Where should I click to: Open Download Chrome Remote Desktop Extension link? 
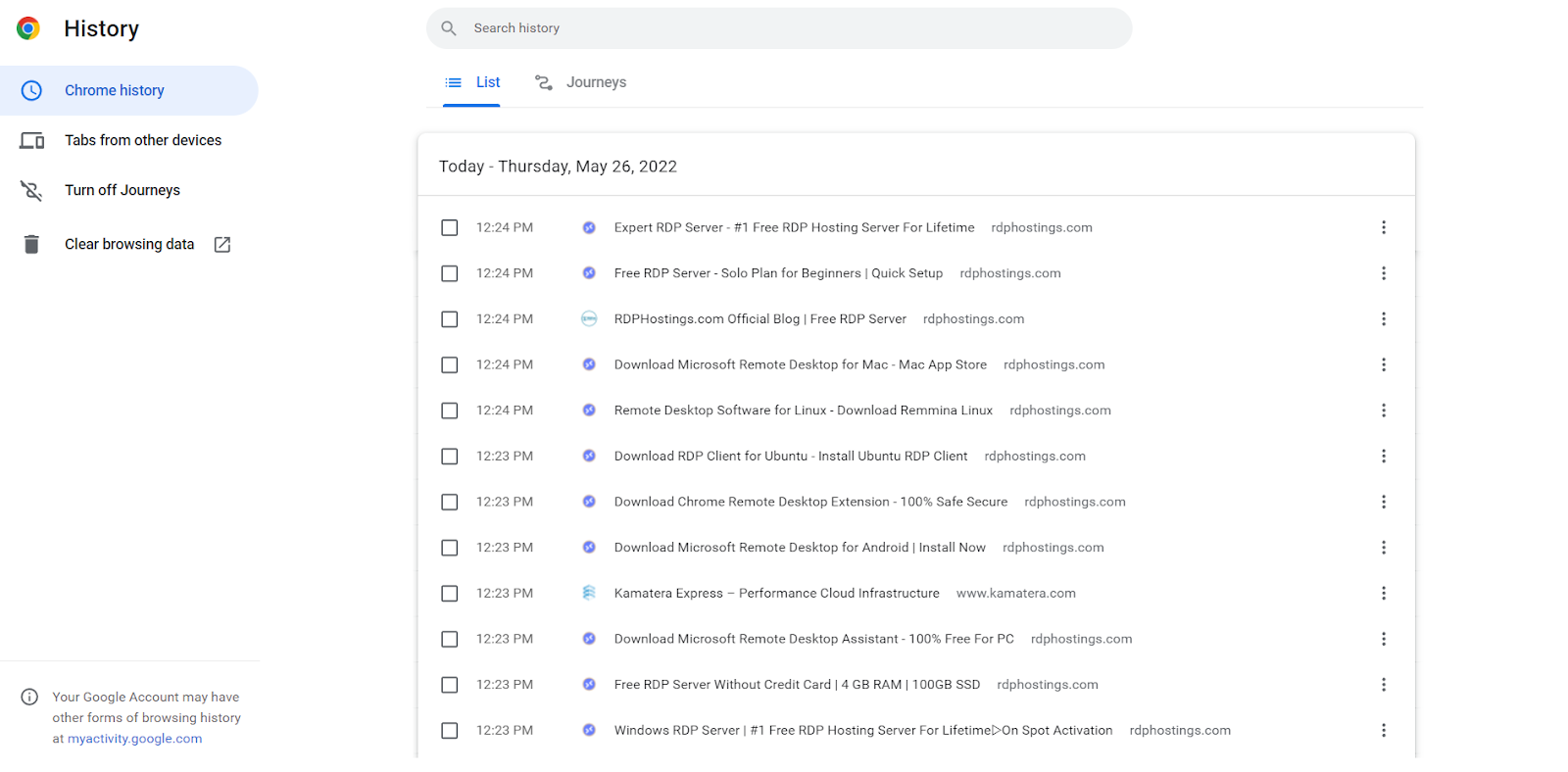[x=811, y=502]
